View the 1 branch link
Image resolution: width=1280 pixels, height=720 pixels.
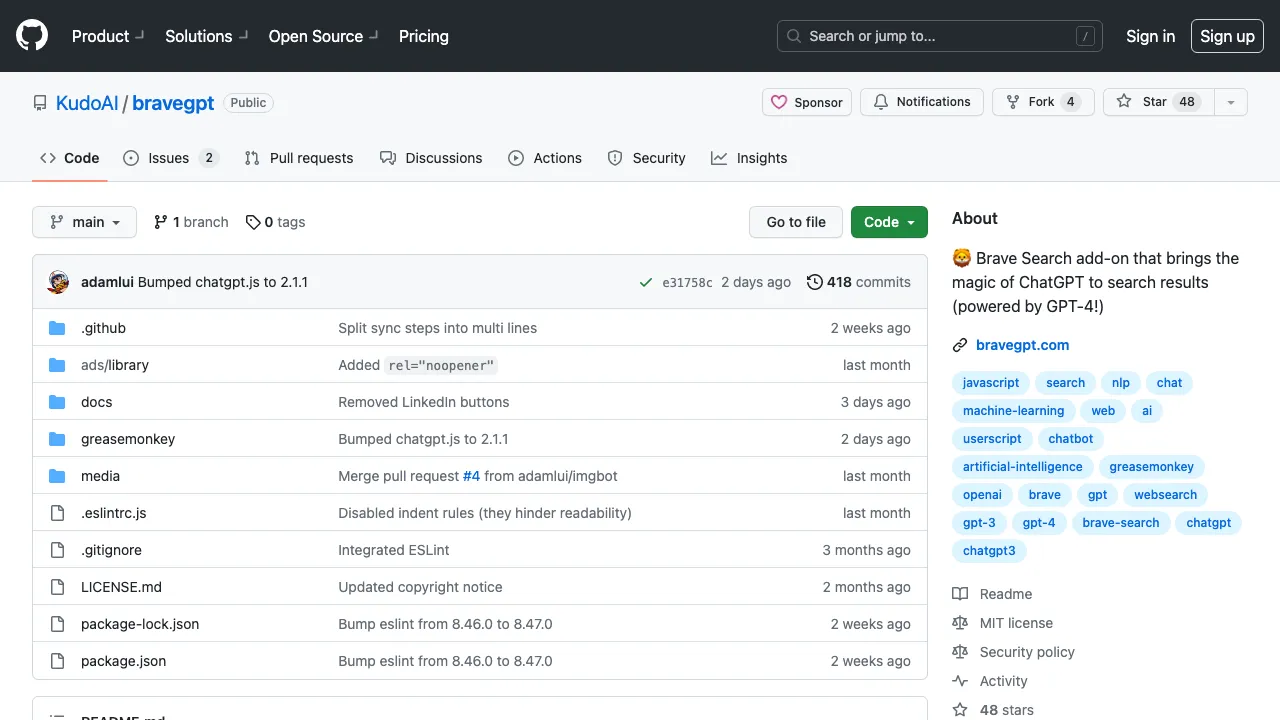191,222
